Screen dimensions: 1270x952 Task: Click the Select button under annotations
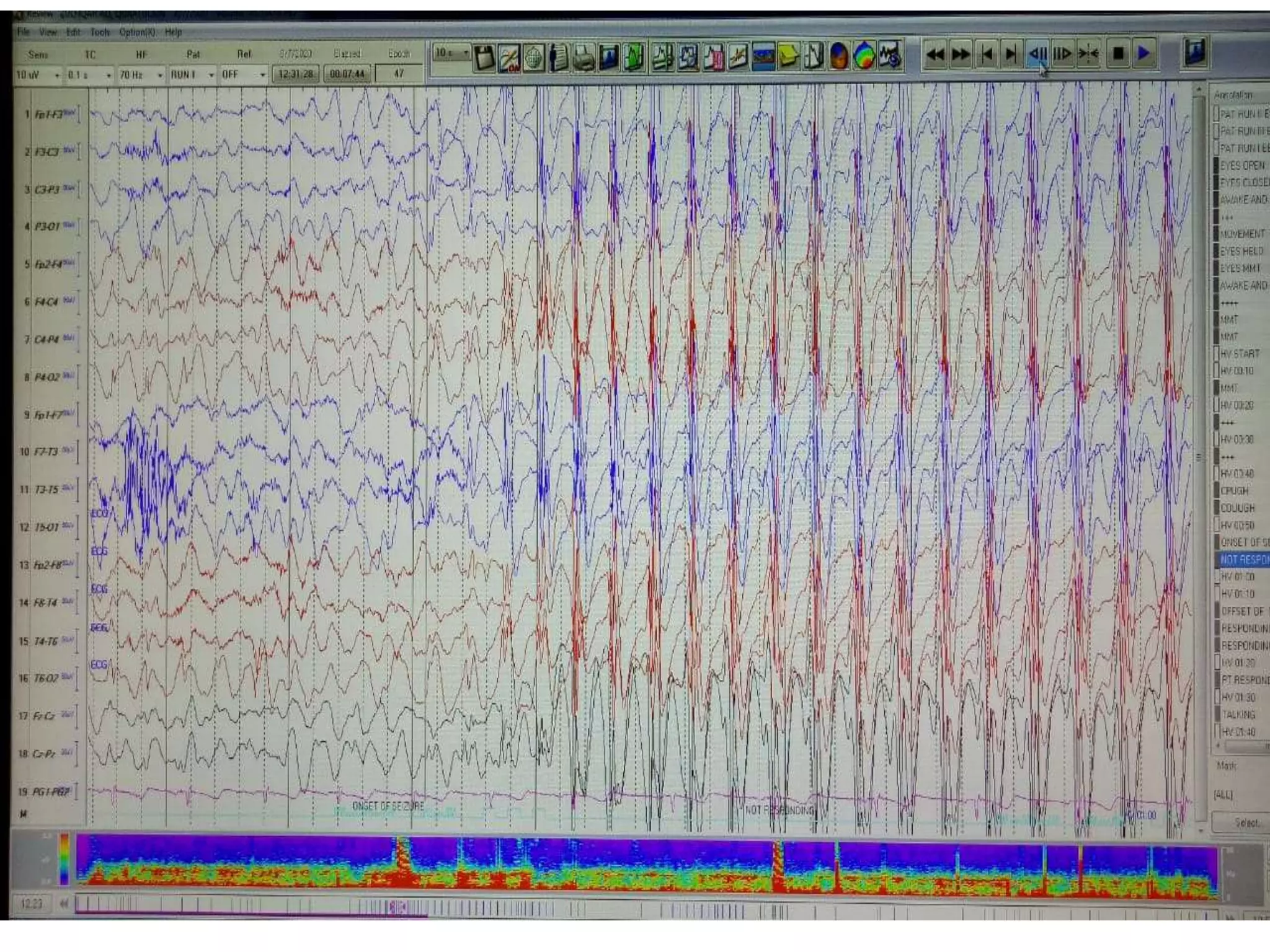click(1246, 823)
